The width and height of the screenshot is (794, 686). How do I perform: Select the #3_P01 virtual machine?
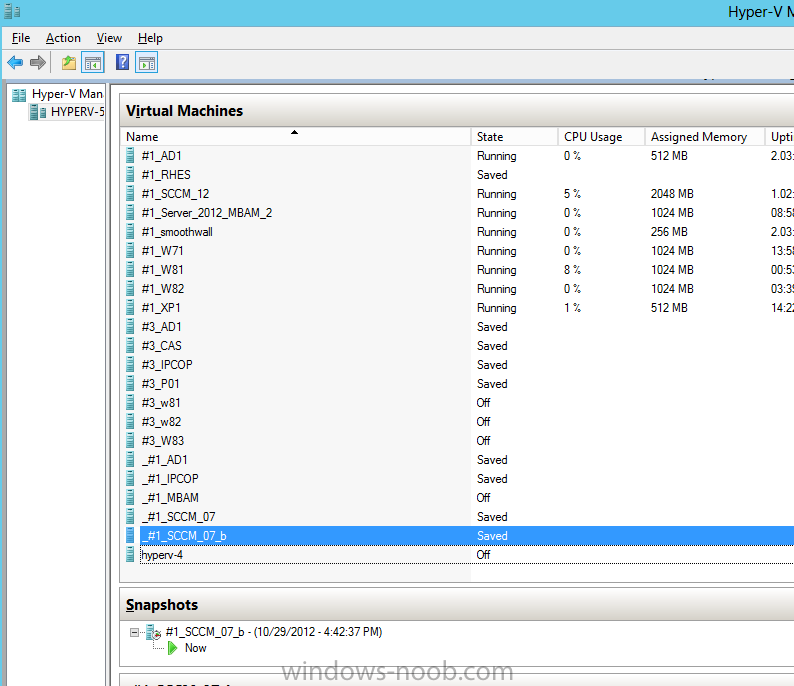point(161,383)
